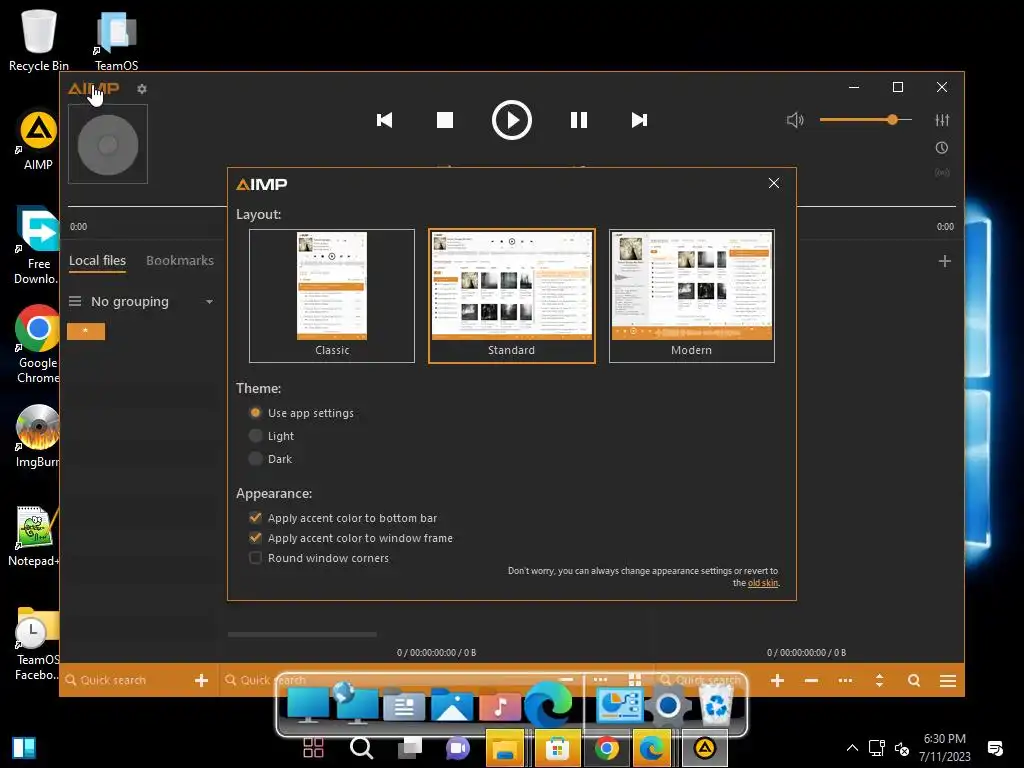
Task: Select the orange asterisk group item
Action: click(86, 331)
